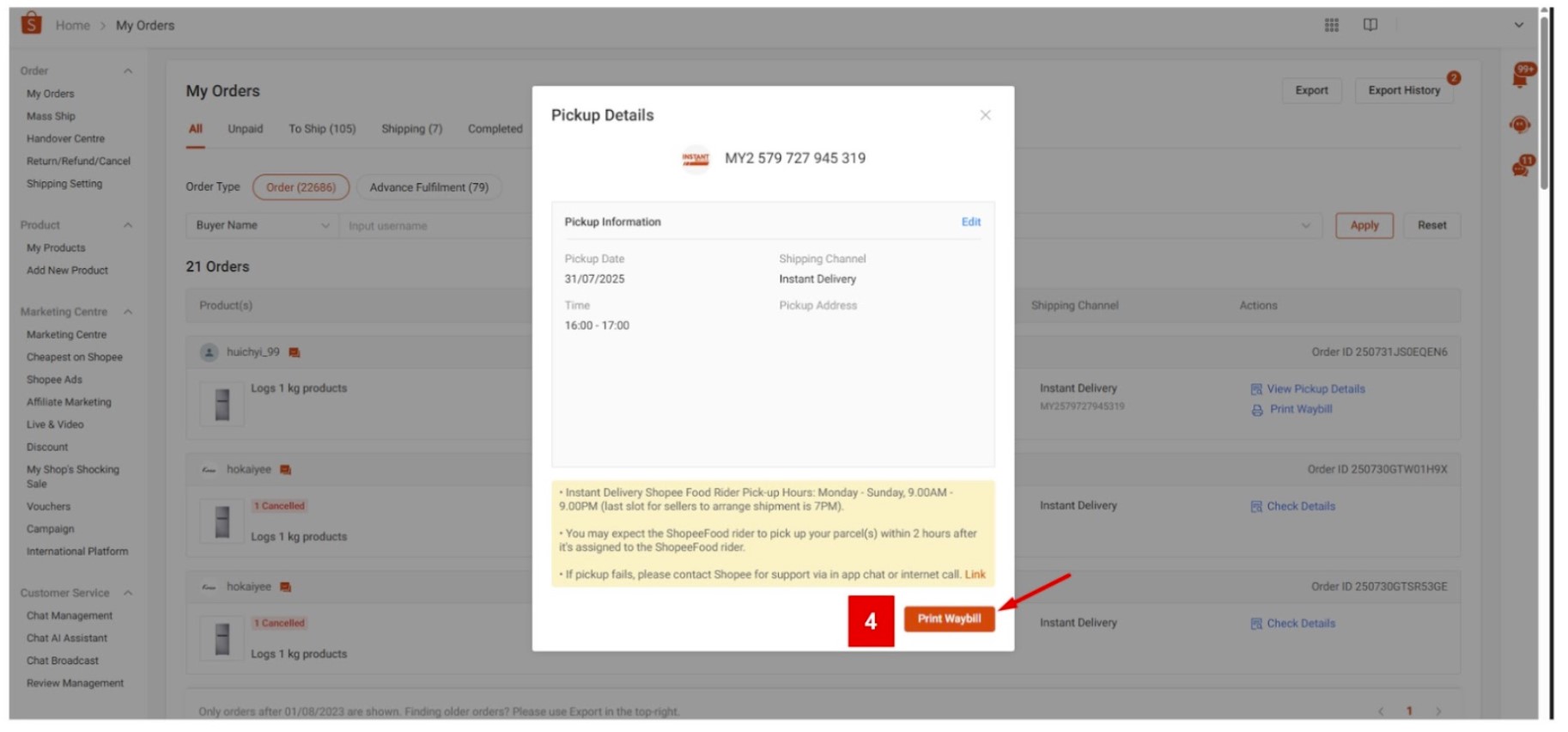Click the Reset filter button
This screenshot has width=1568, height=732.
pyautogui.click(x=1431, y=226)
